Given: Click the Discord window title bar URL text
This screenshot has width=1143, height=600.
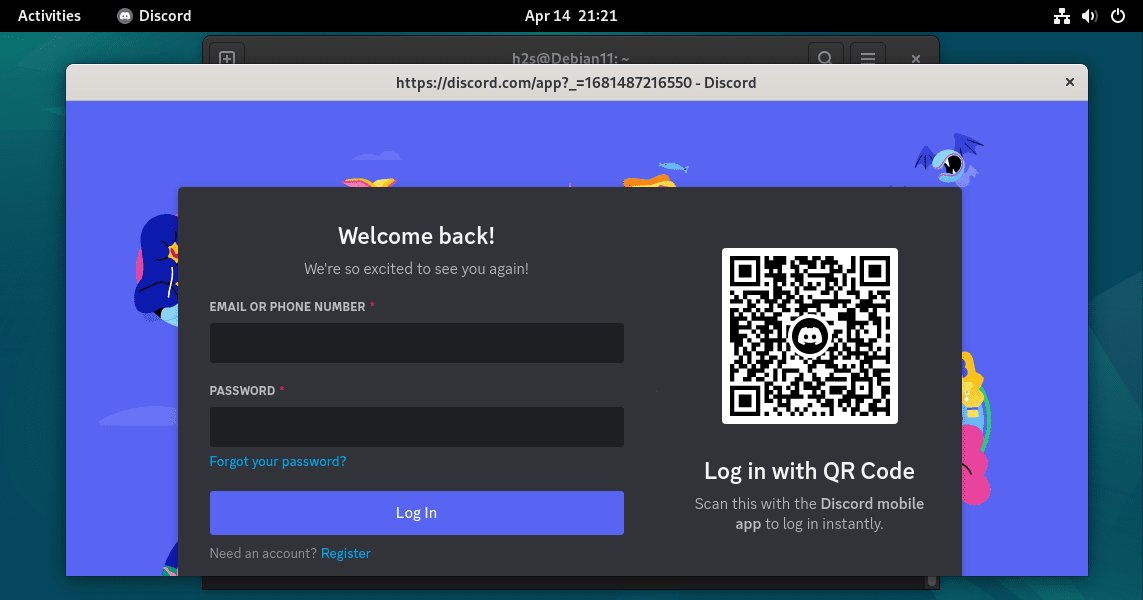Looking at the screenshot, I should (576, 82).
